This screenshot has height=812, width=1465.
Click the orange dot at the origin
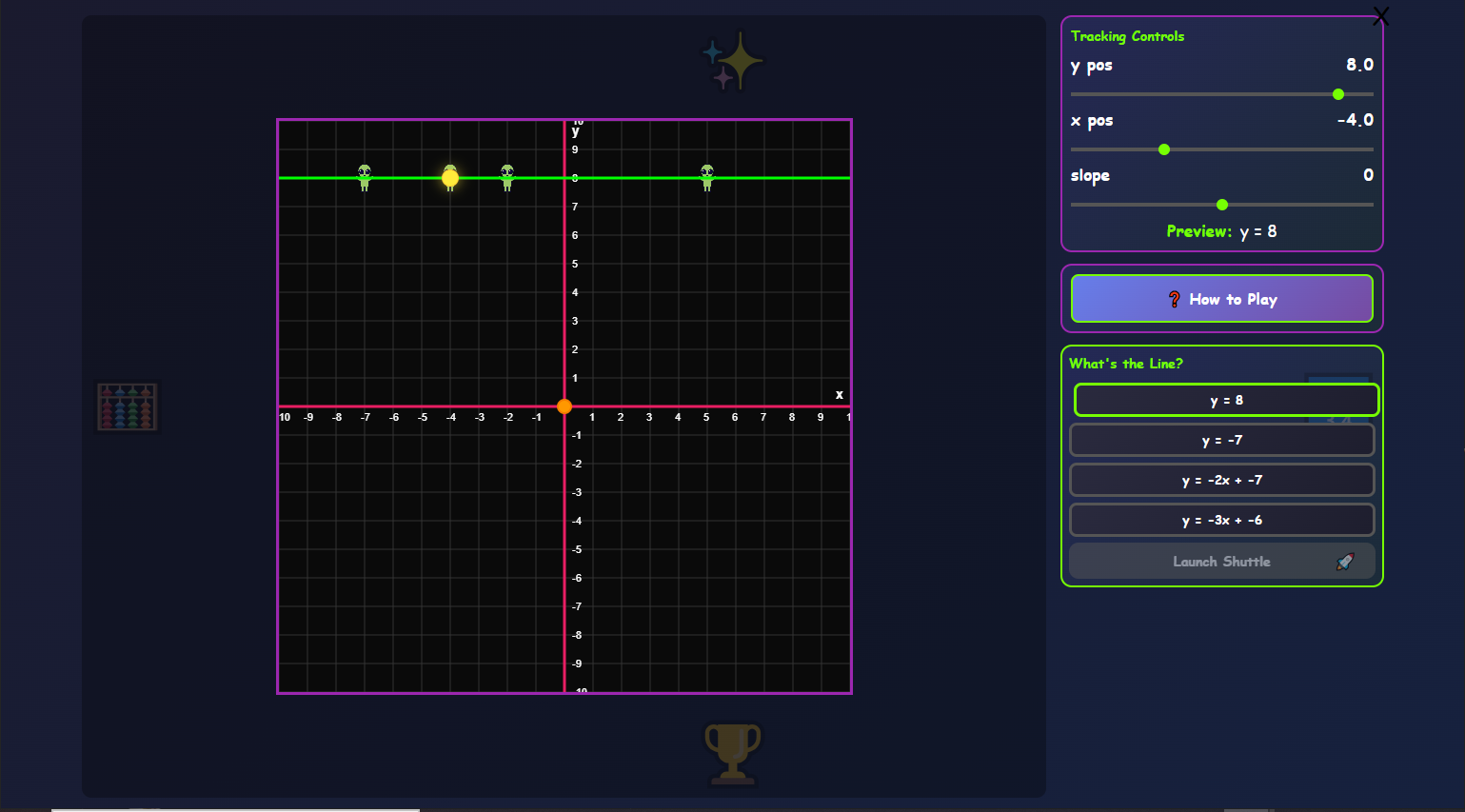tap(564, 406)
